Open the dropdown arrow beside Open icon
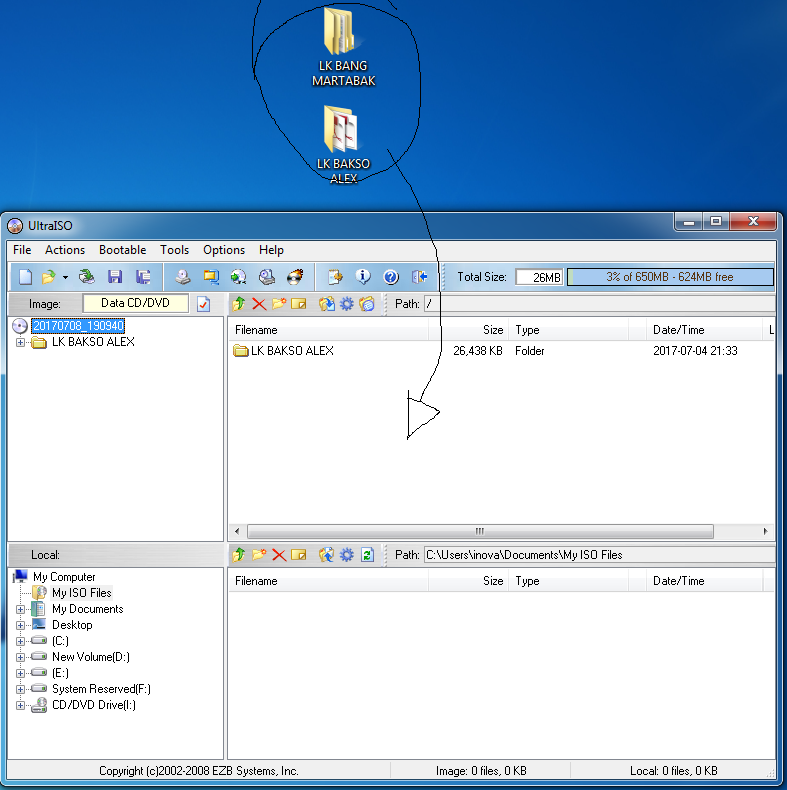The height and width of the screenshot is (790, 787). pyautogui.click(x=65, y=277)
